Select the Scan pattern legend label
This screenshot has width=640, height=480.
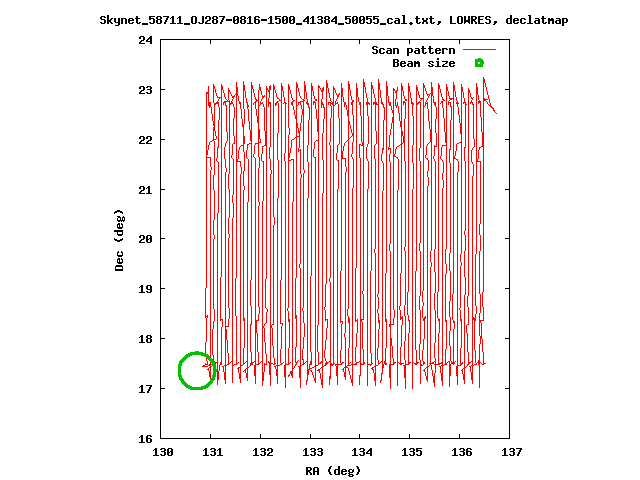[413, 50]
